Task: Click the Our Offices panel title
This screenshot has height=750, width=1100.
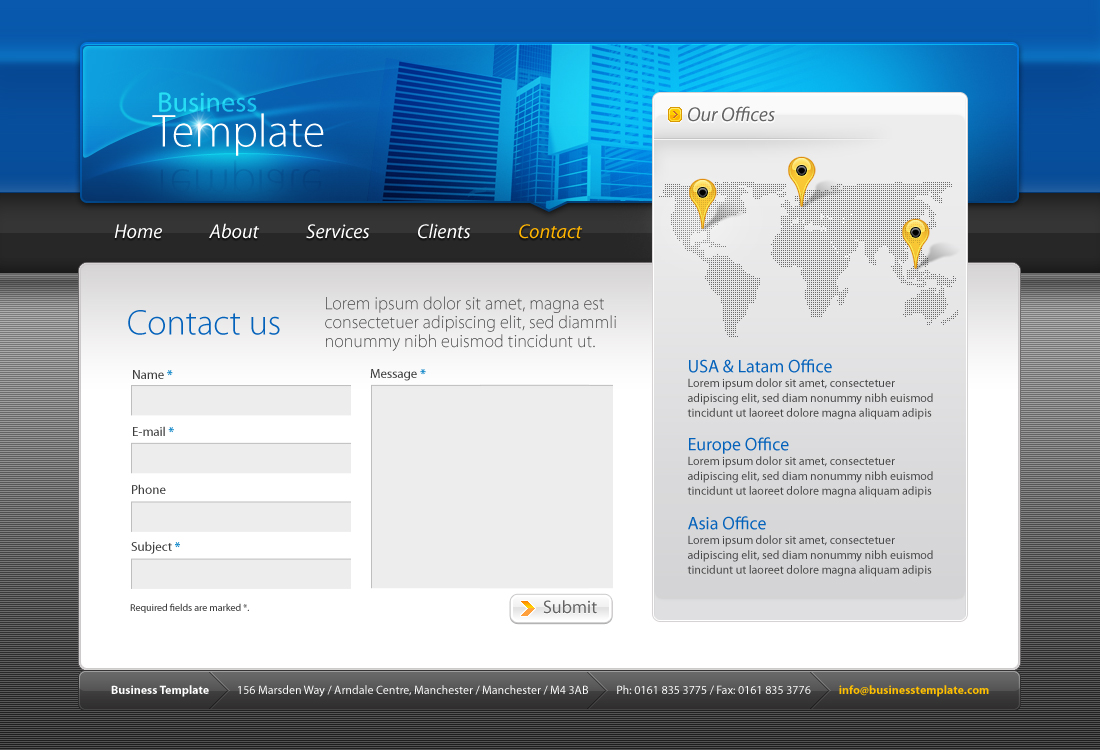Action: (731, 114)
